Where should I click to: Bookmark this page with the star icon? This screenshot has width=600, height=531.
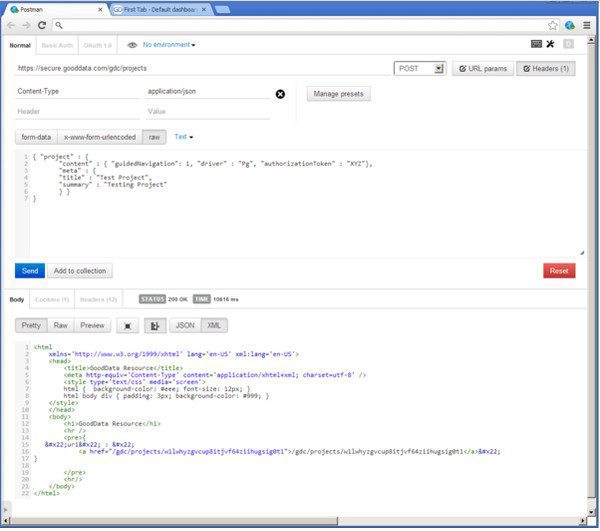pos(552,25)
